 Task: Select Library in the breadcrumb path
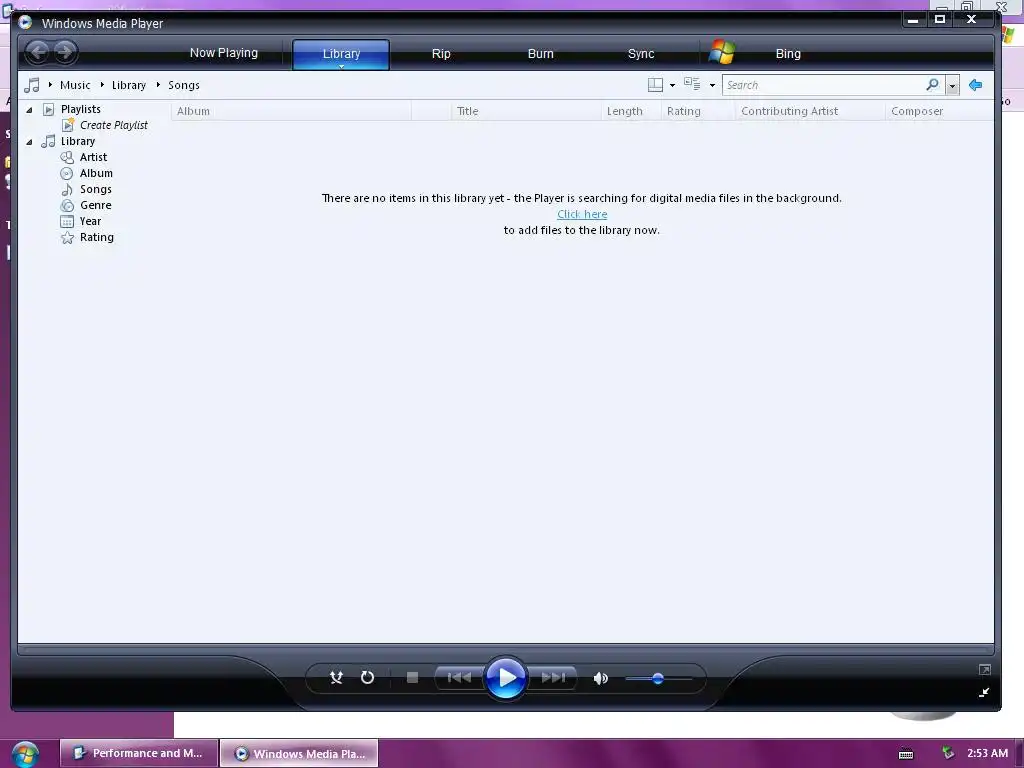(x=129, y=85)
